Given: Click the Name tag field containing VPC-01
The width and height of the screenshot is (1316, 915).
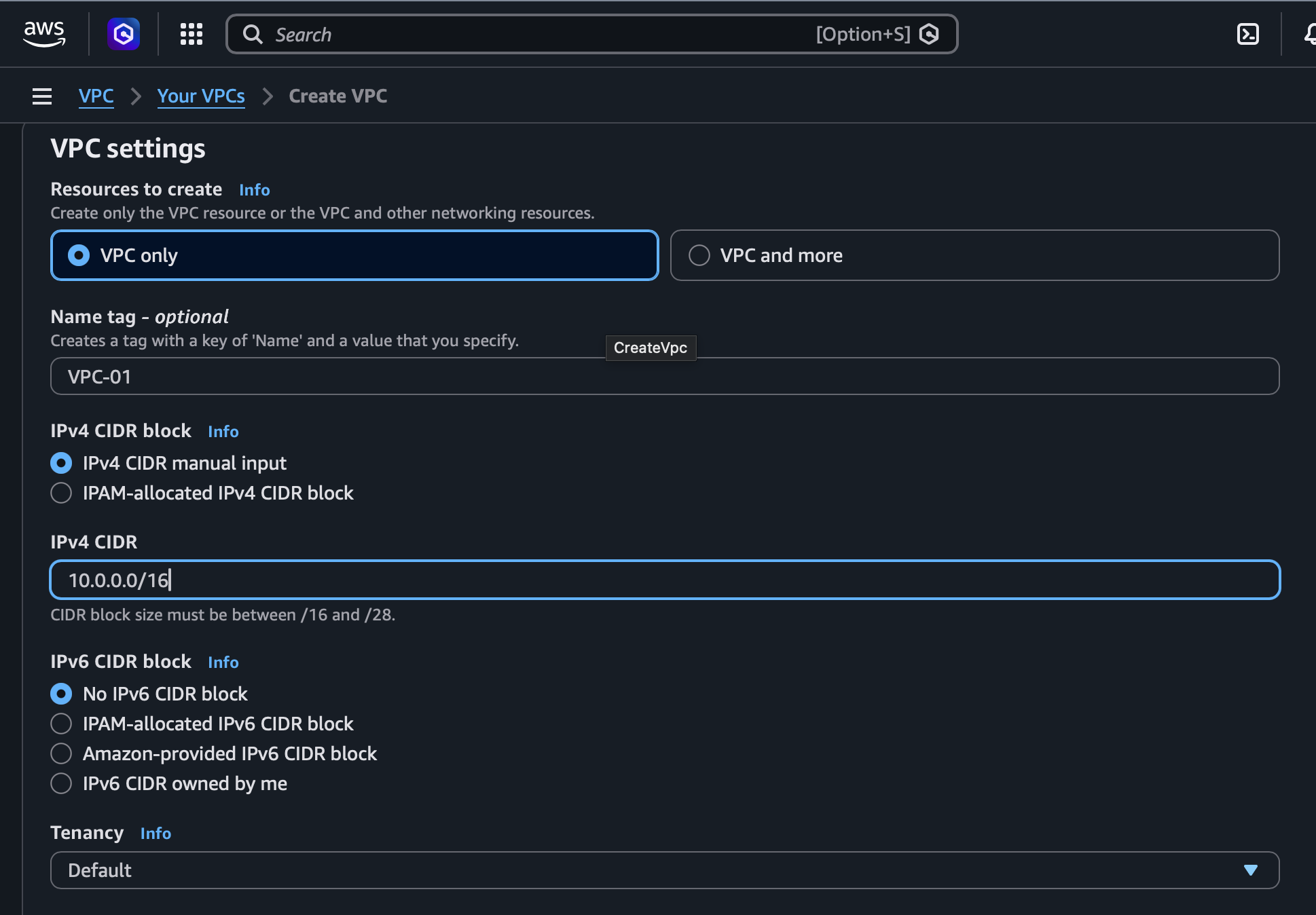Looking at the screenshot, I should tap(664, 377).
